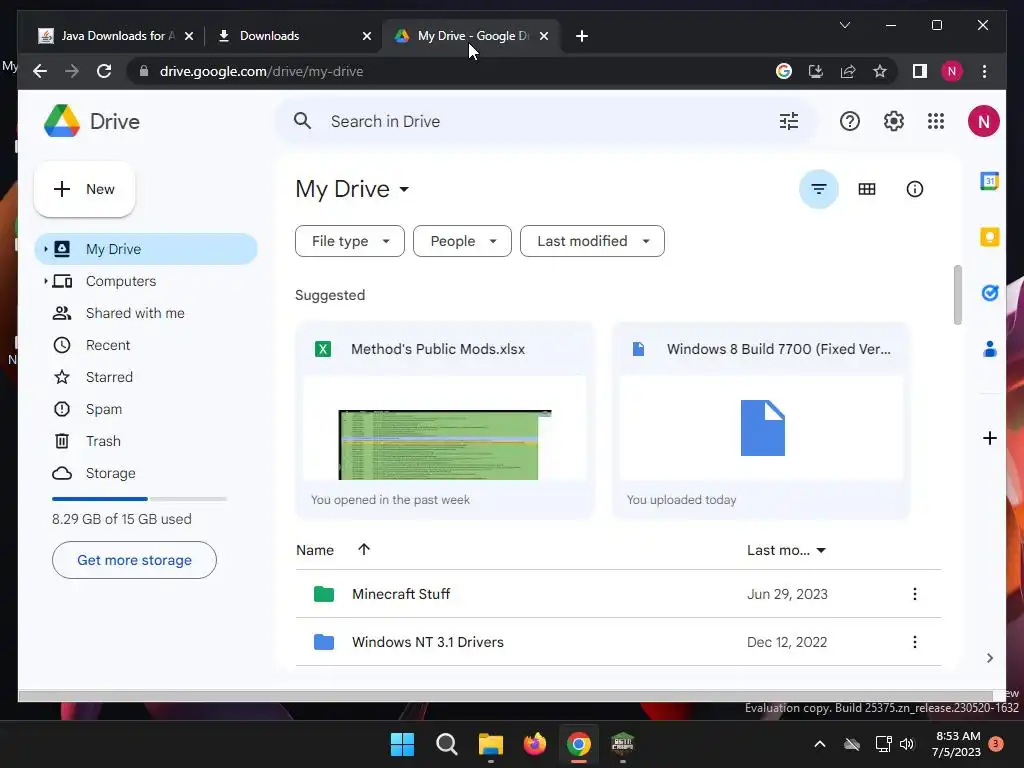Open the Minecraft Stuff folder row
Image resolution: width=1024 pixels, height=768 pixels.
click(x=618, y=594)
